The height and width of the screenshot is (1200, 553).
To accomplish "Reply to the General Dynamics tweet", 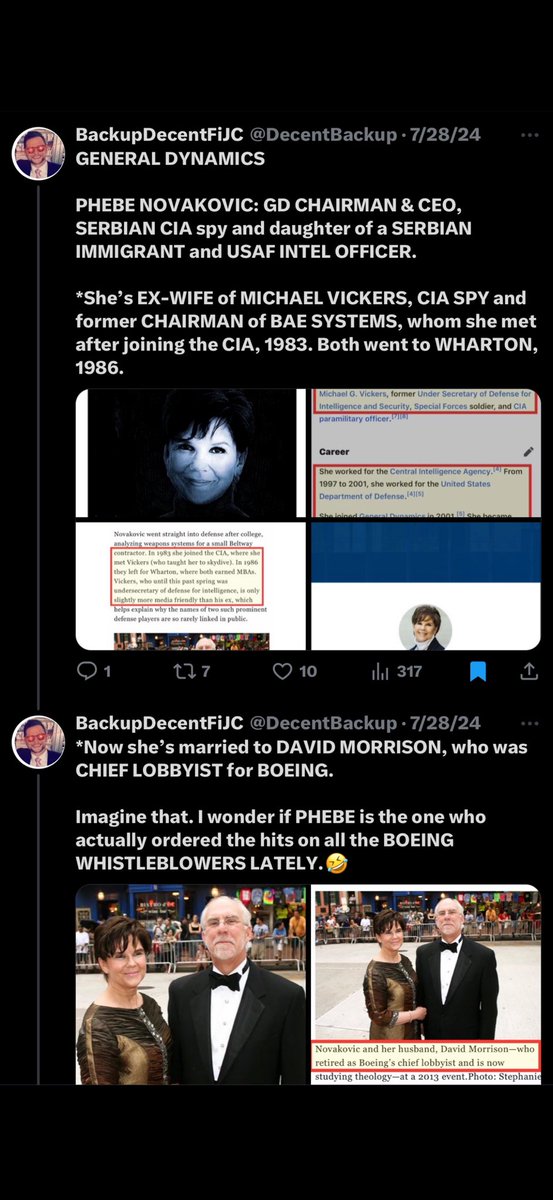I will pos(93,671).
